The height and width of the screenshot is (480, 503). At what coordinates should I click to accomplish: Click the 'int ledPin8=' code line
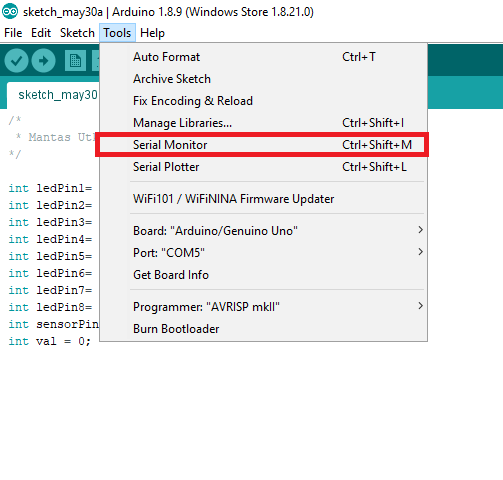click(50, 307)
